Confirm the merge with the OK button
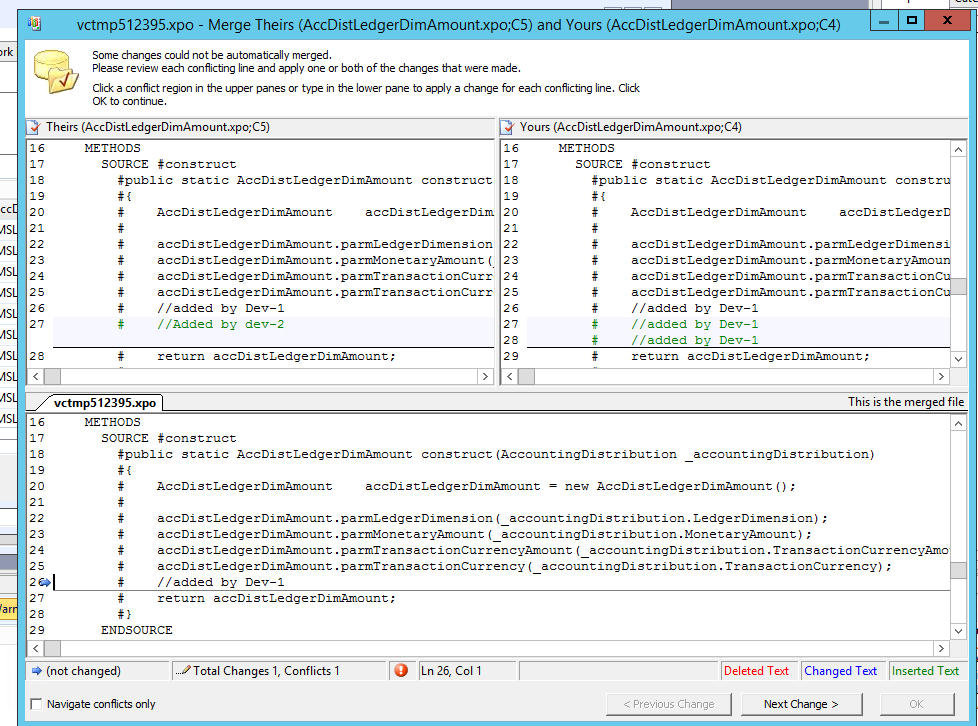 point(916,704)
